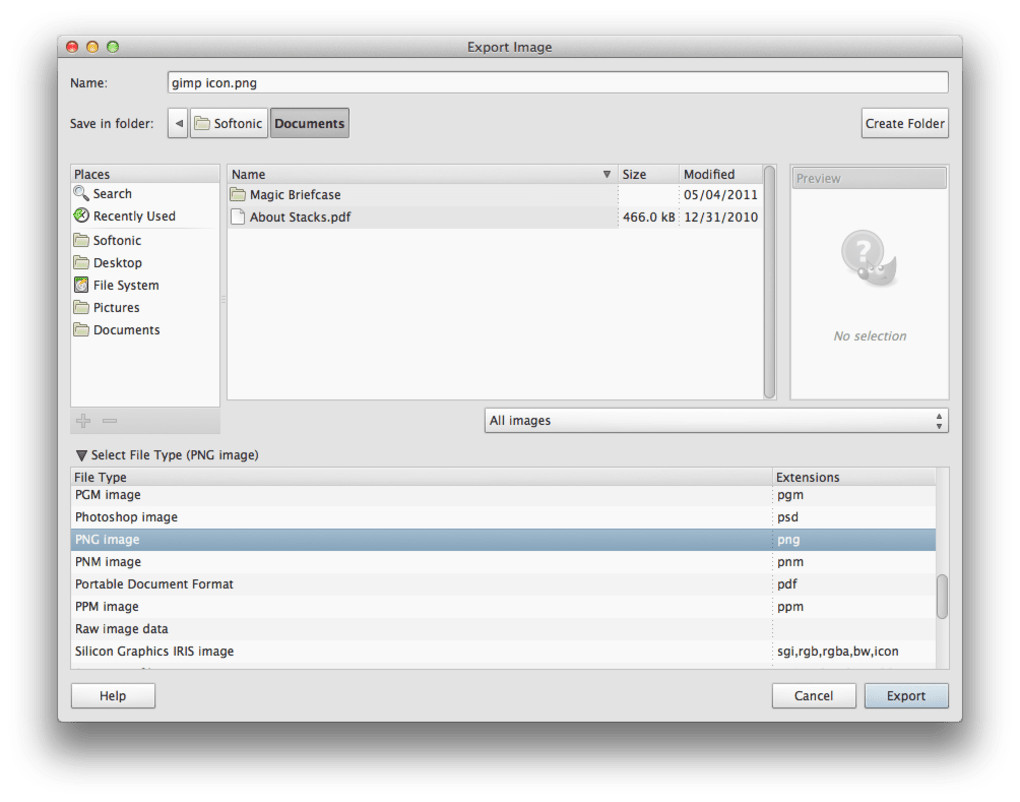Cancel the Export Image dialog
The height and width of the screenshot is (802, 1020).
coord(813,695)
